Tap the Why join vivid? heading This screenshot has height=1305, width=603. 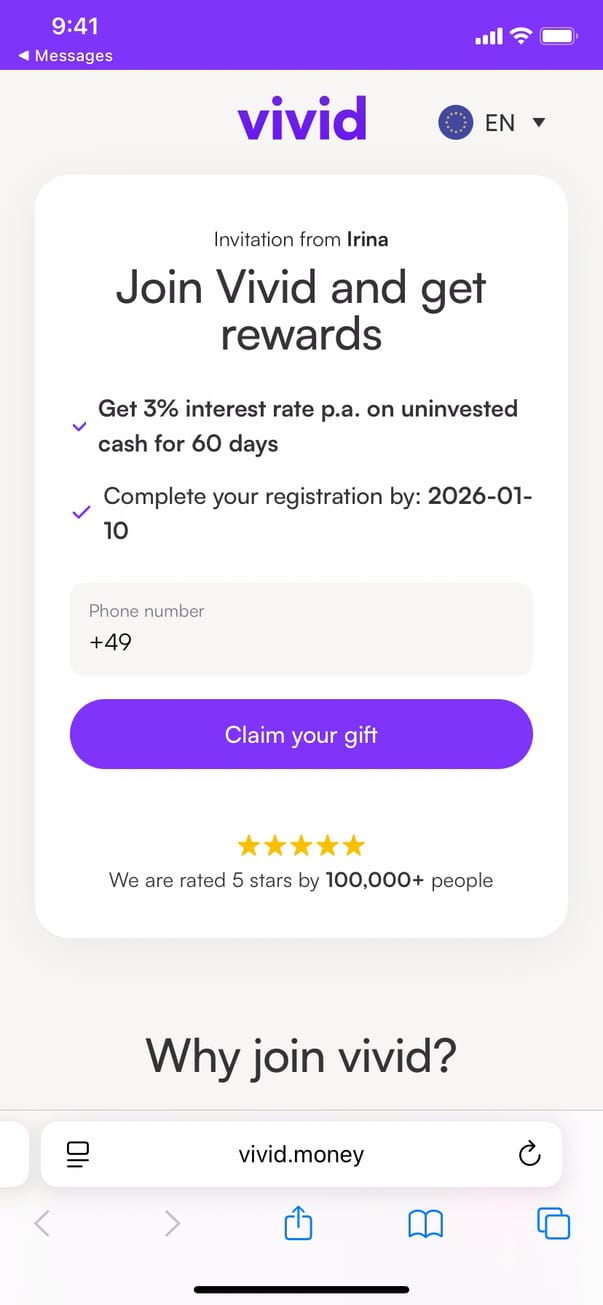click(301, 1054)
